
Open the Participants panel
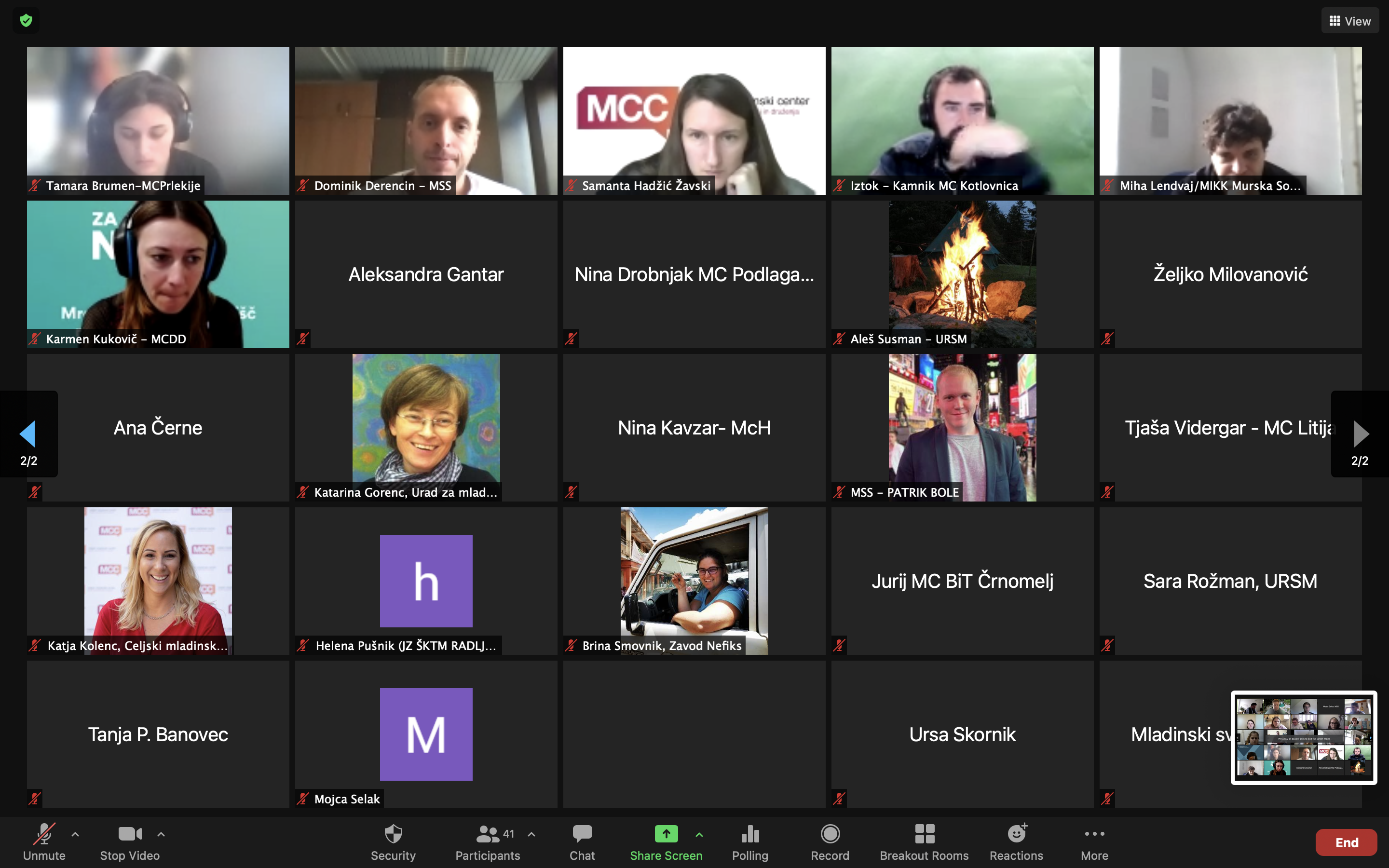point(487,841)
